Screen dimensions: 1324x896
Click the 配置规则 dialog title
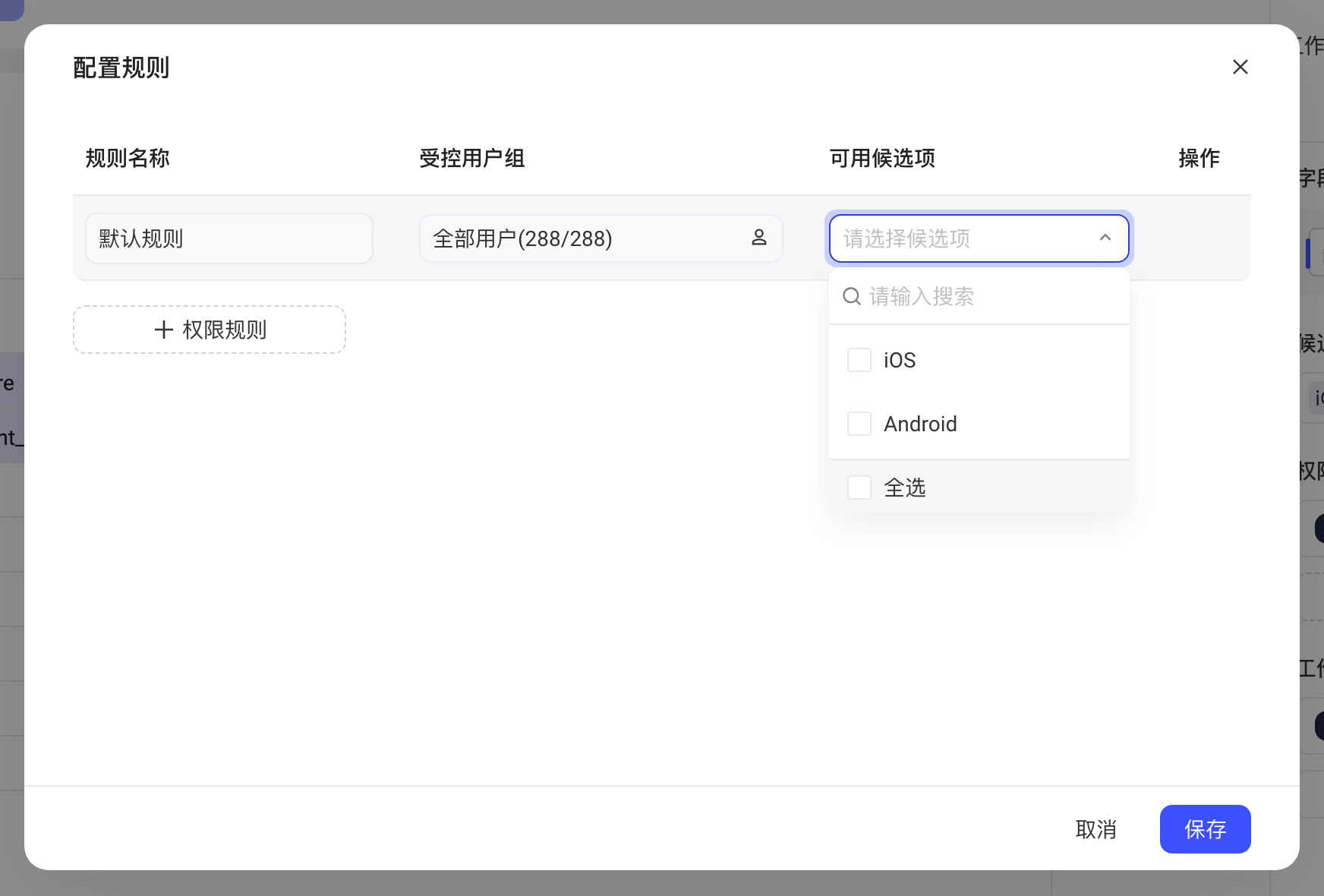(x=121, y=68)
